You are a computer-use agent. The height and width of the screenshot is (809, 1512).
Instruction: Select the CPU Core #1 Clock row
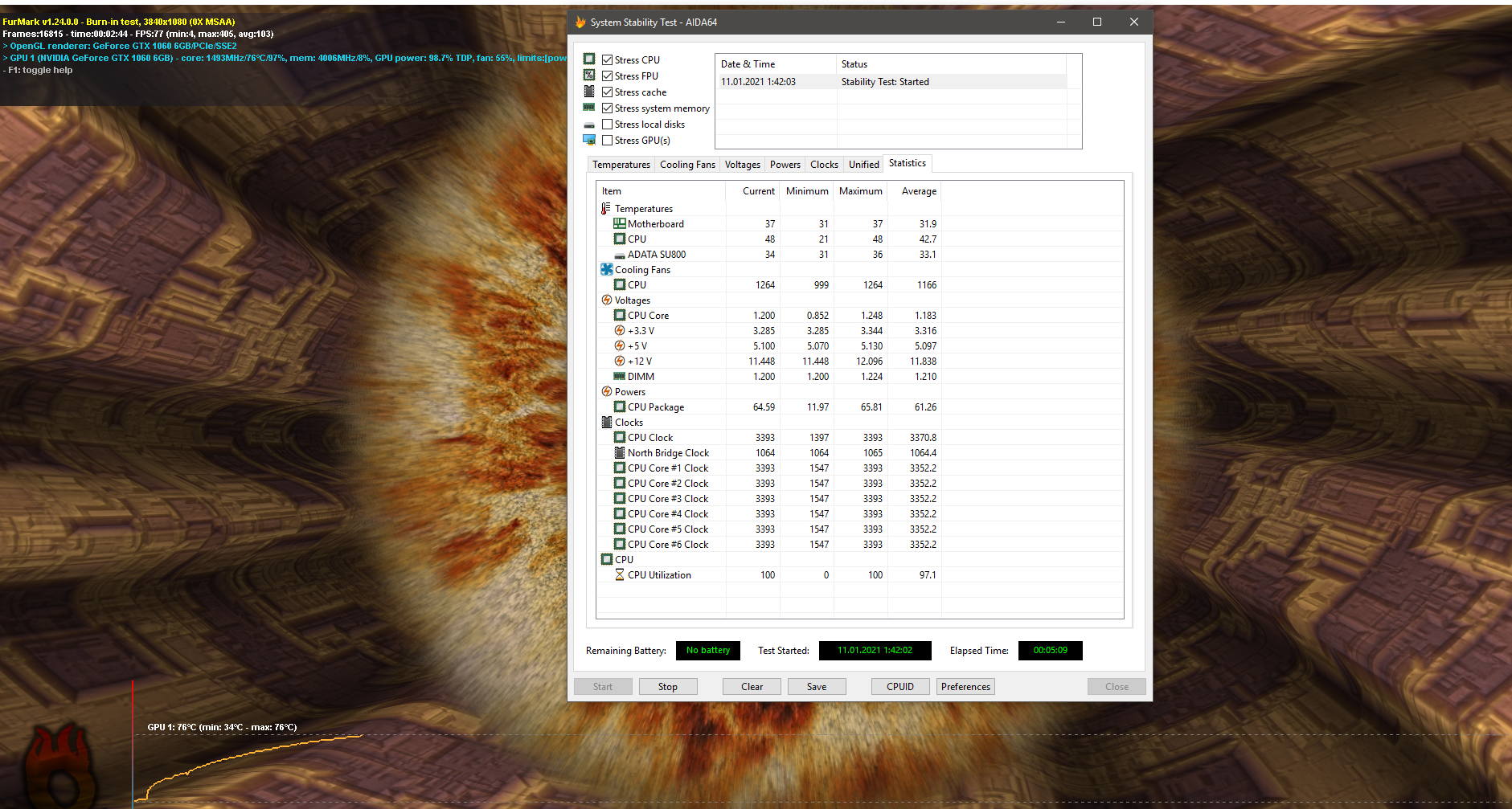click(x=860, y=468)
